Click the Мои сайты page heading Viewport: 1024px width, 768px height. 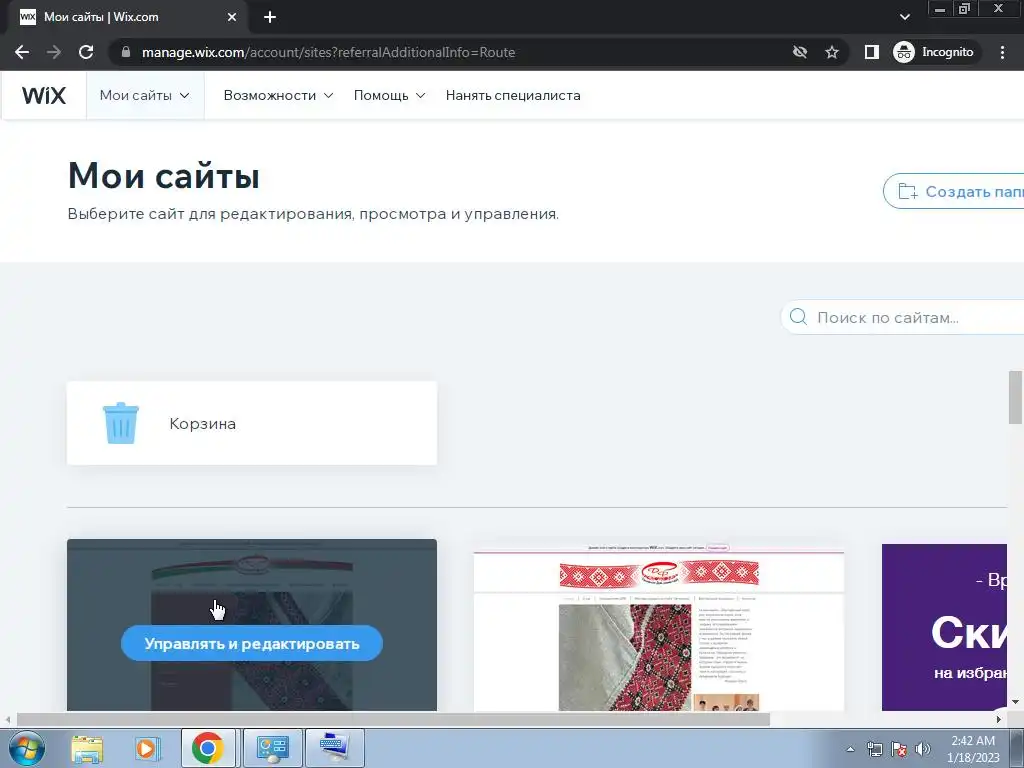click(x=163, y=175)
